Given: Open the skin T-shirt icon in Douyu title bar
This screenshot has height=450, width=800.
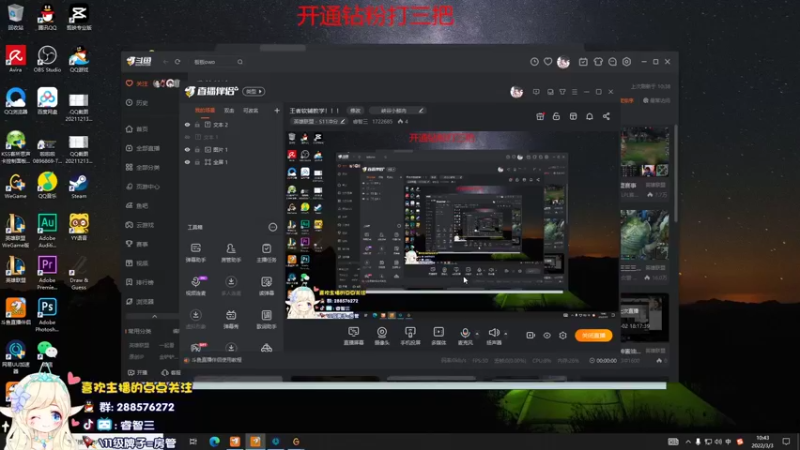Looking at the screenshot, I should [598, 62].
